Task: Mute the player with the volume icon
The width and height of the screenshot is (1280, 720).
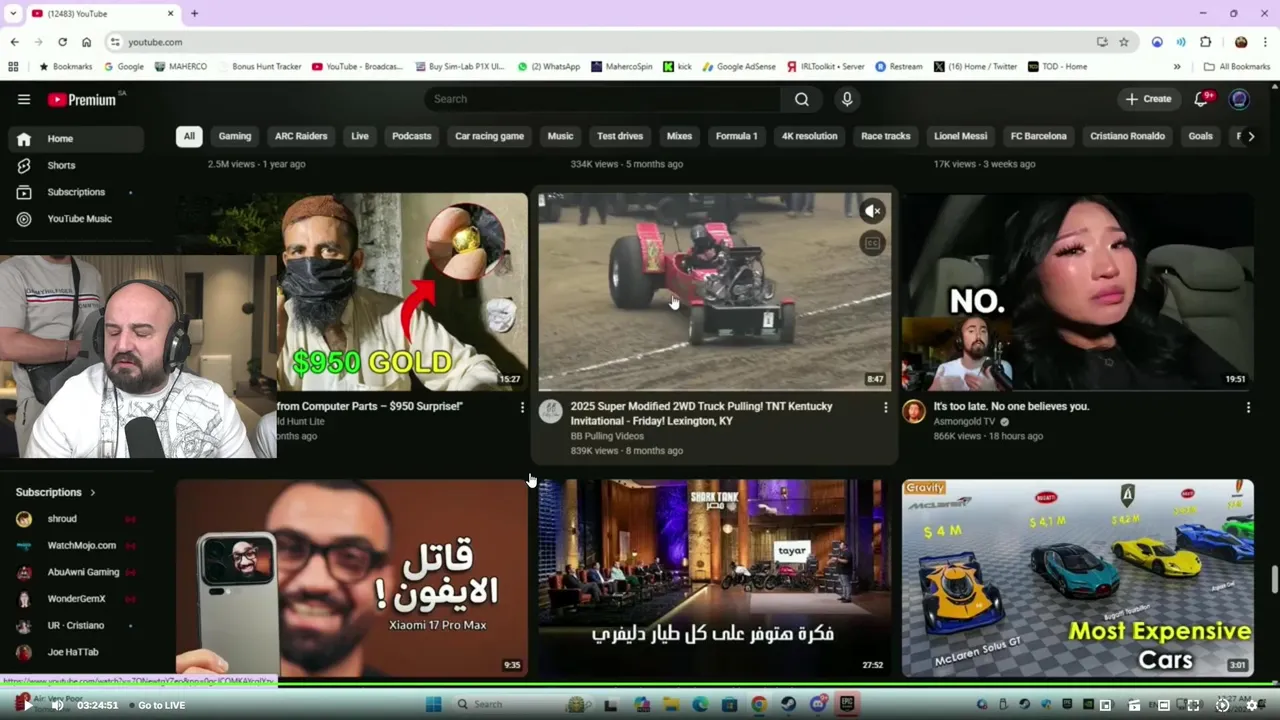Action: (57, 705)
